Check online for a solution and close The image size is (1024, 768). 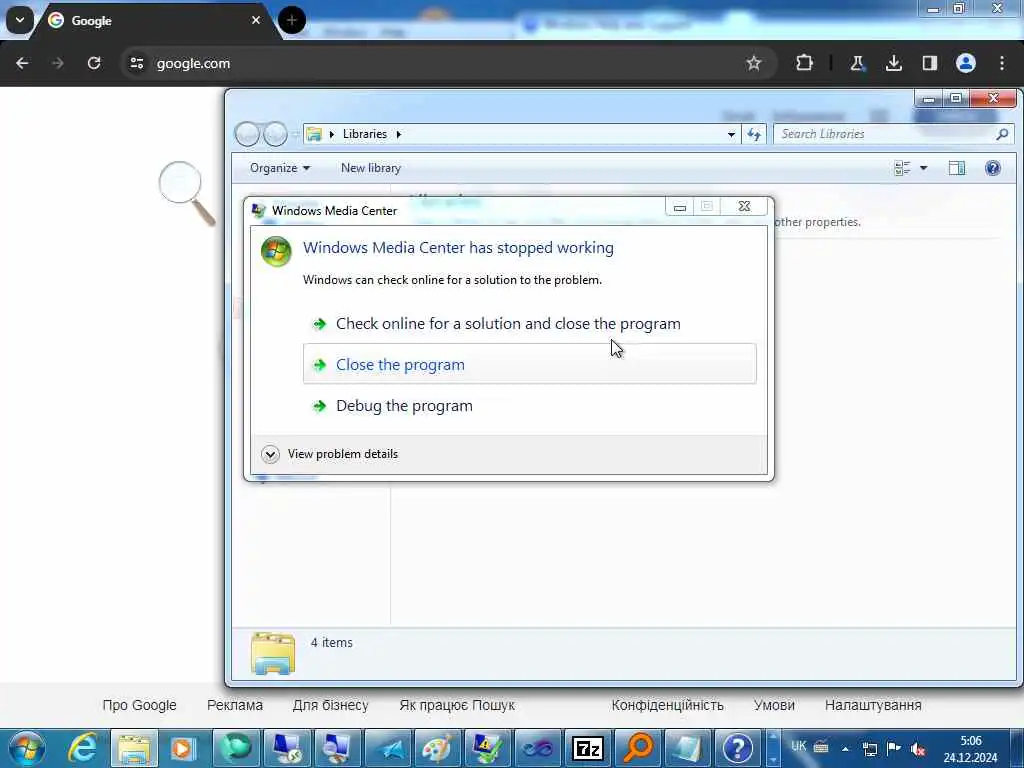click(507, 323)
